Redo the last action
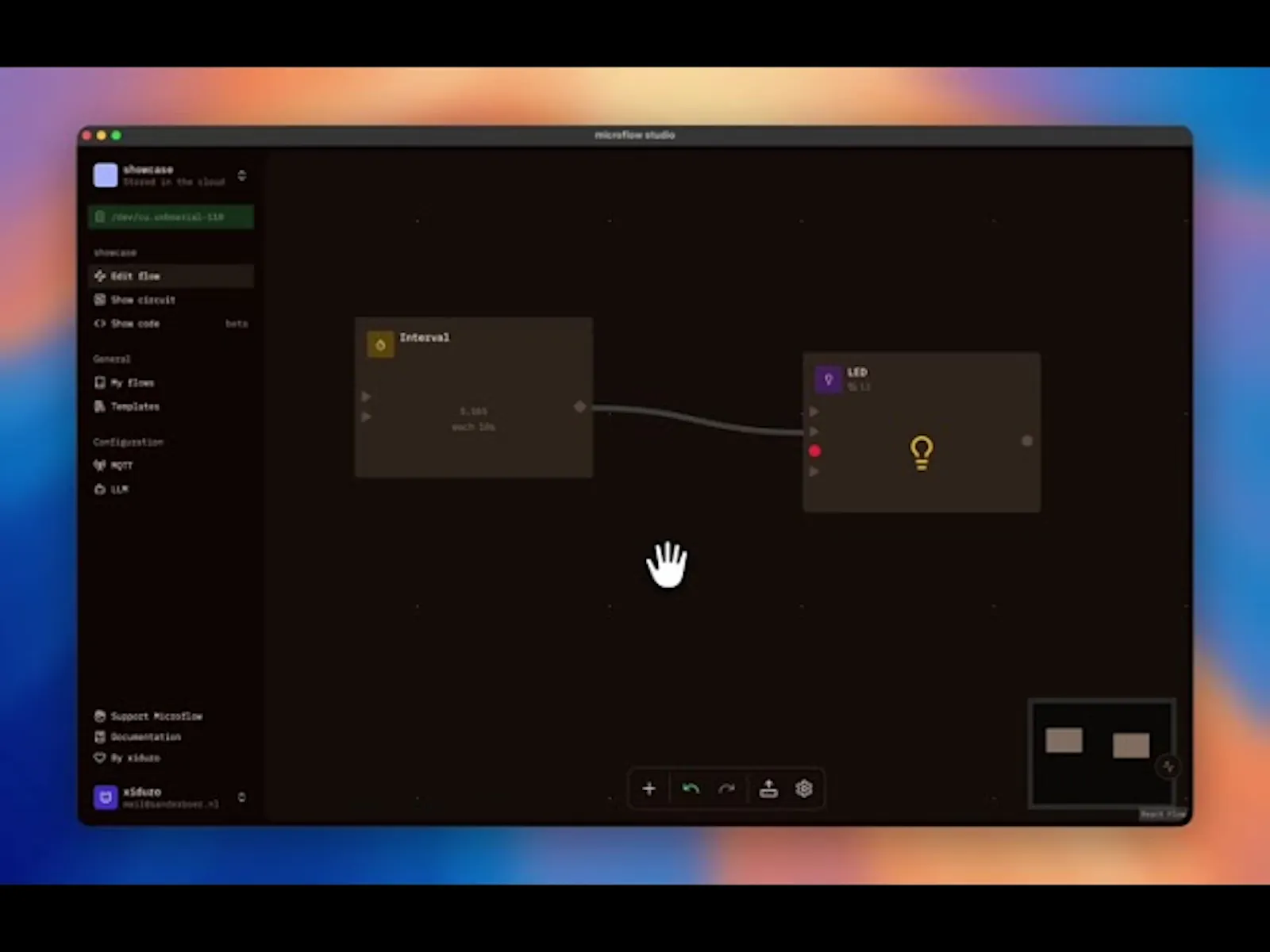Image resolution: width=1270 pixels, height=952 pixels. tap(727, 789)
